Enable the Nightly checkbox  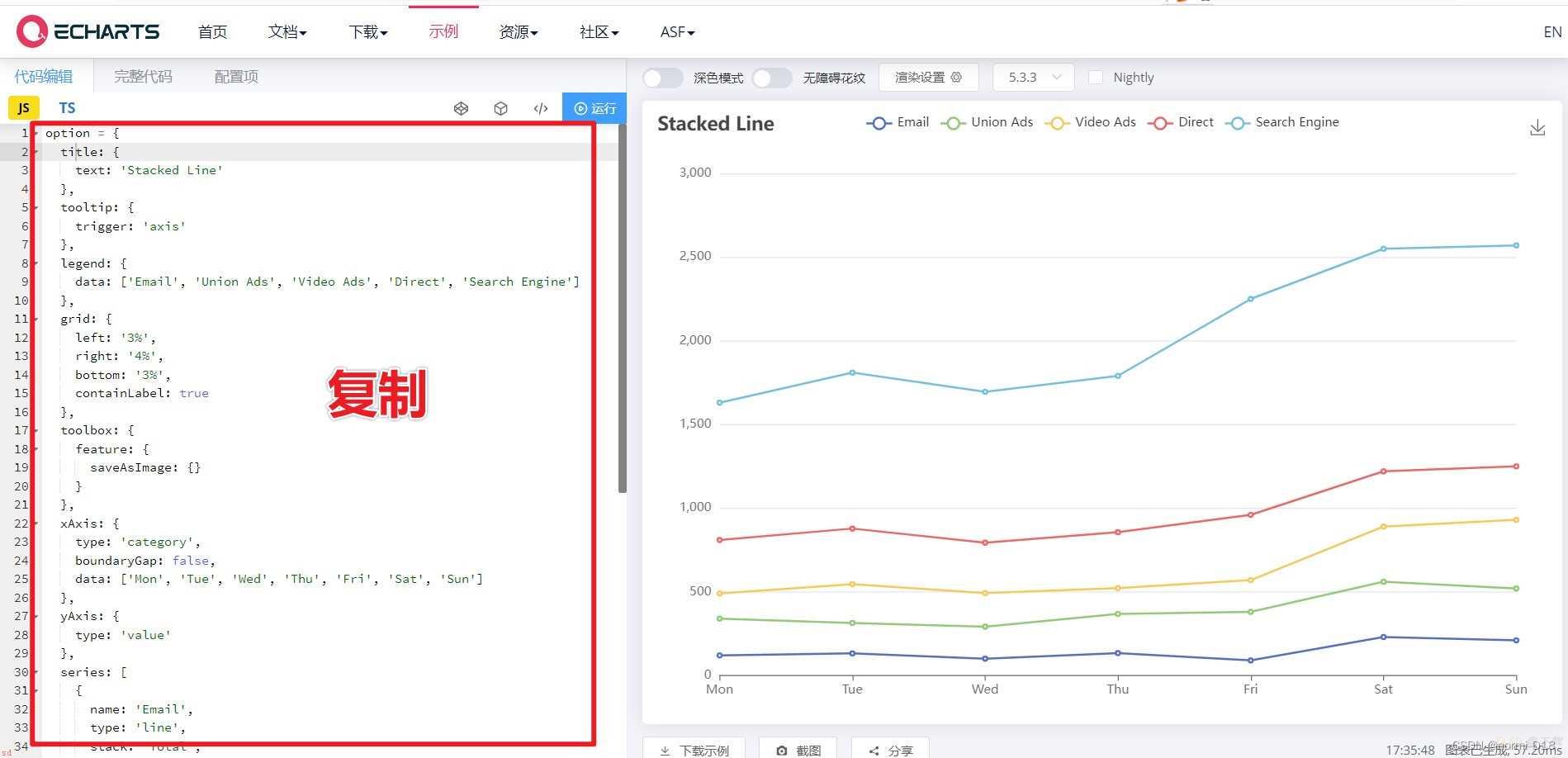coord(1096,77)
